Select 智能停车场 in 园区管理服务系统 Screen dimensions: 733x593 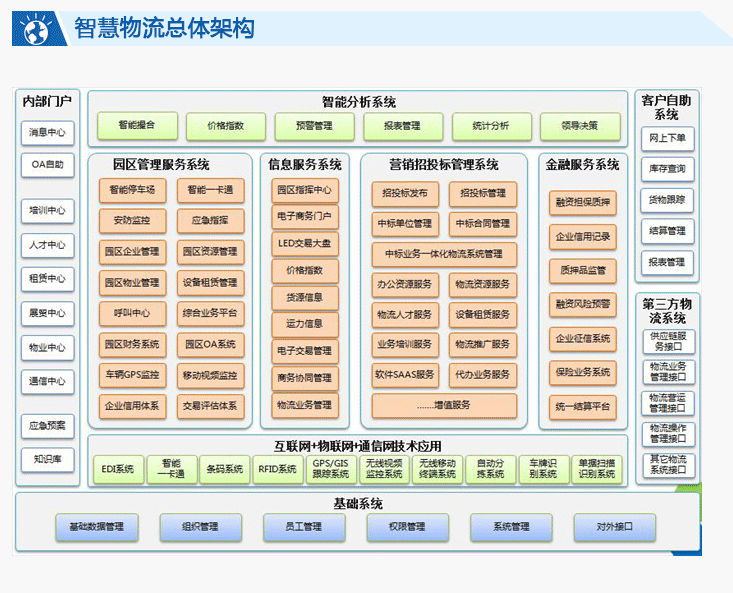(x=132, y=190)
